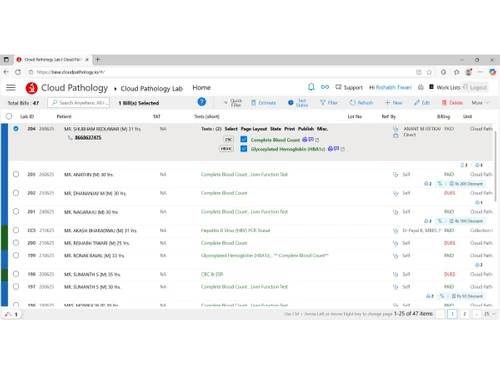Select bill 203 Mr. Anathn row
Viewport: 500px width, 375px height.
(x=16, y=174)
